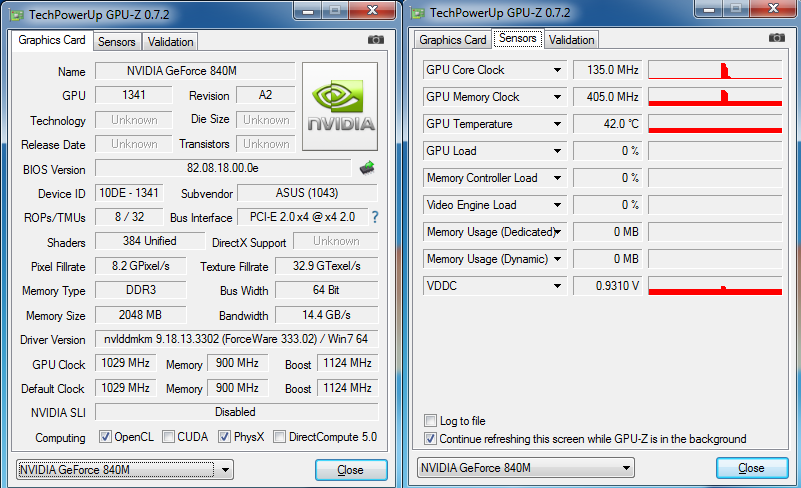Click the NVIDIA SLI Disabled field
The width and height of the screenshot is (801, 488).
pos(237,412)
